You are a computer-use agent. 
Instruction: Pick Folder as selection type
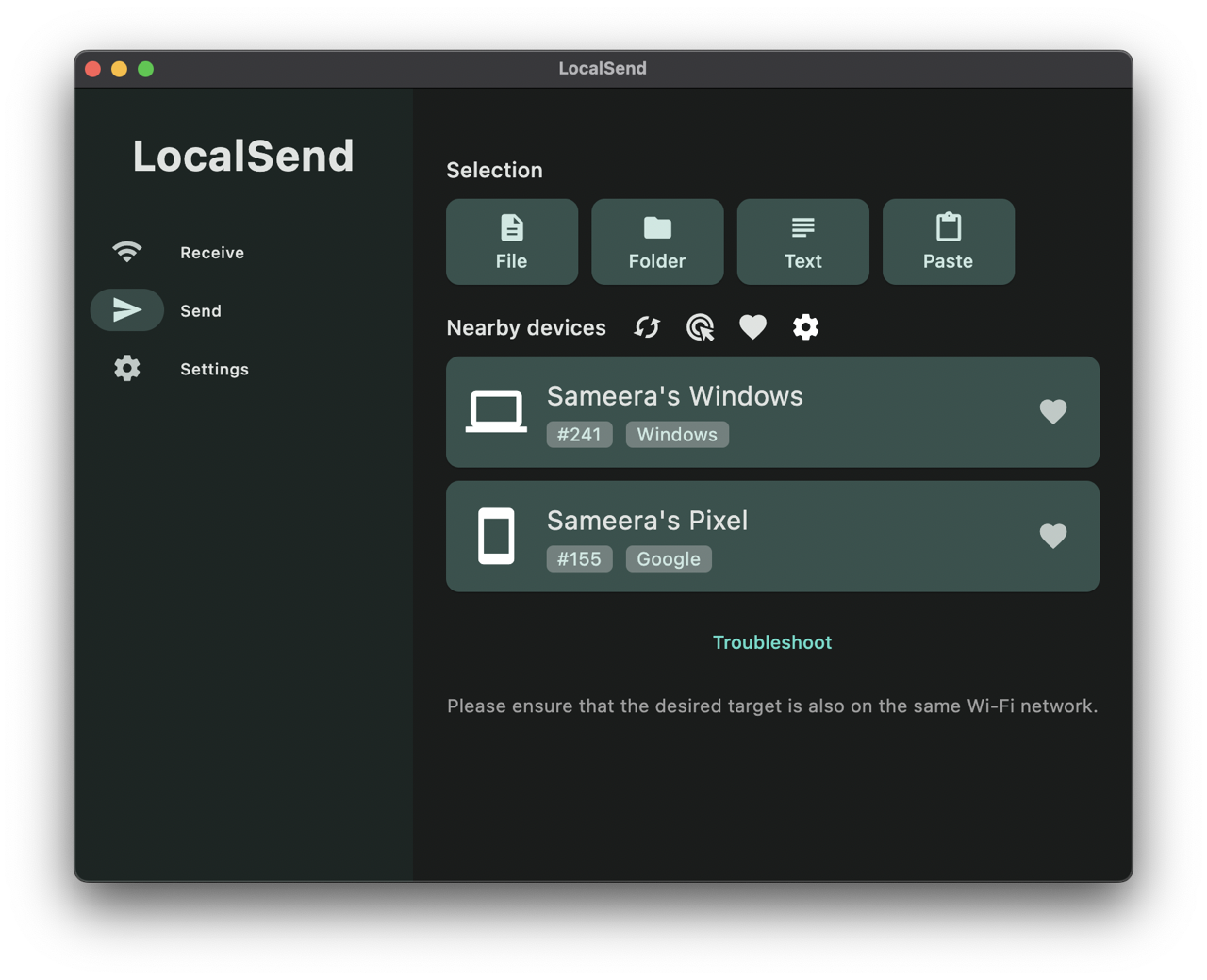tap(657, 241)
